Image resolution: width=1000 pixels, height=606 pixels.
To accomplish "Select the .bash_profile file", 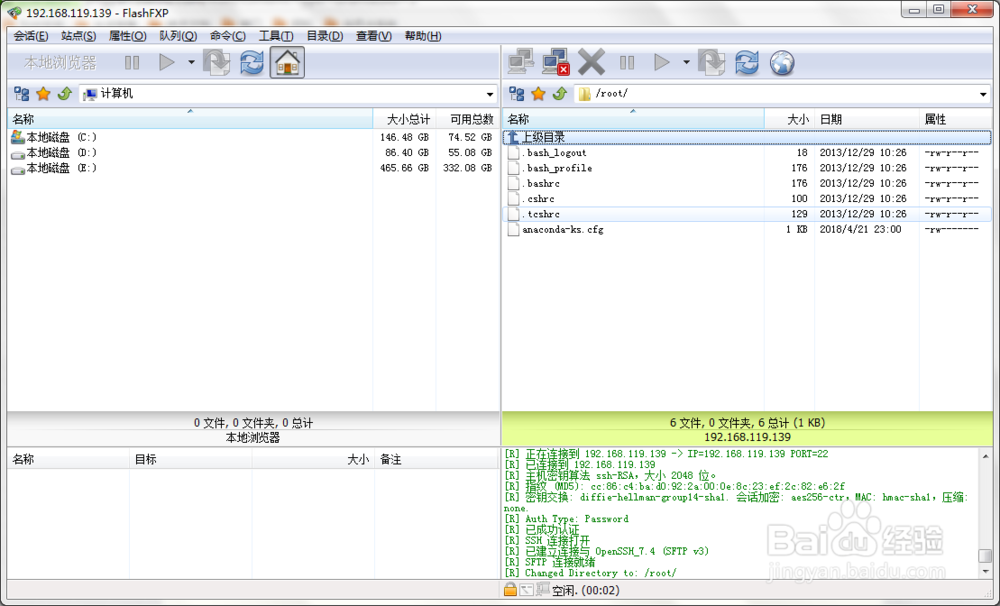I will [x=747, y=168].
